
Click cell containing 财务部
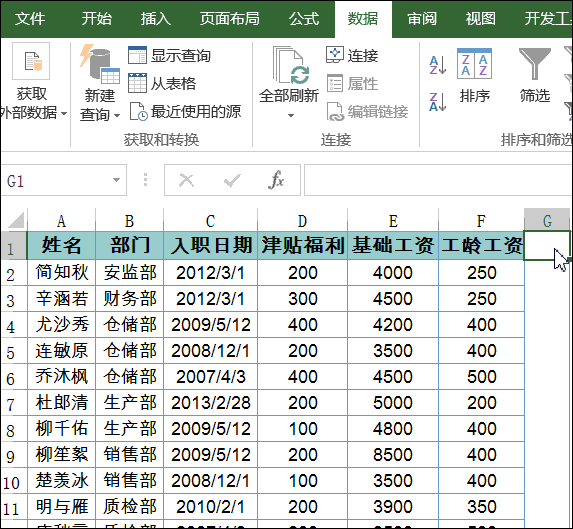(x=129, y=298)
